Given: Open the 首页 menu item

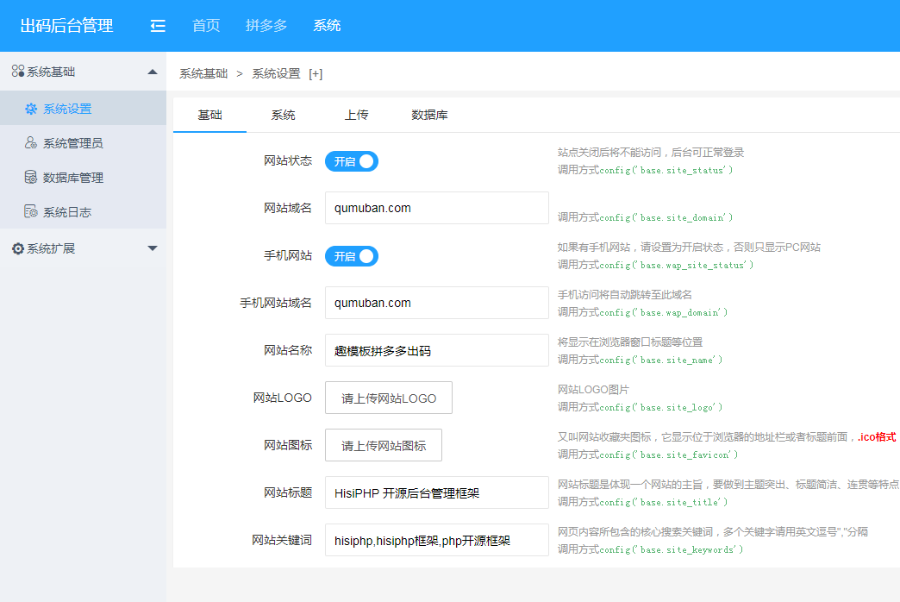Looking at the screenshot, I should click(x=205, y=26).
